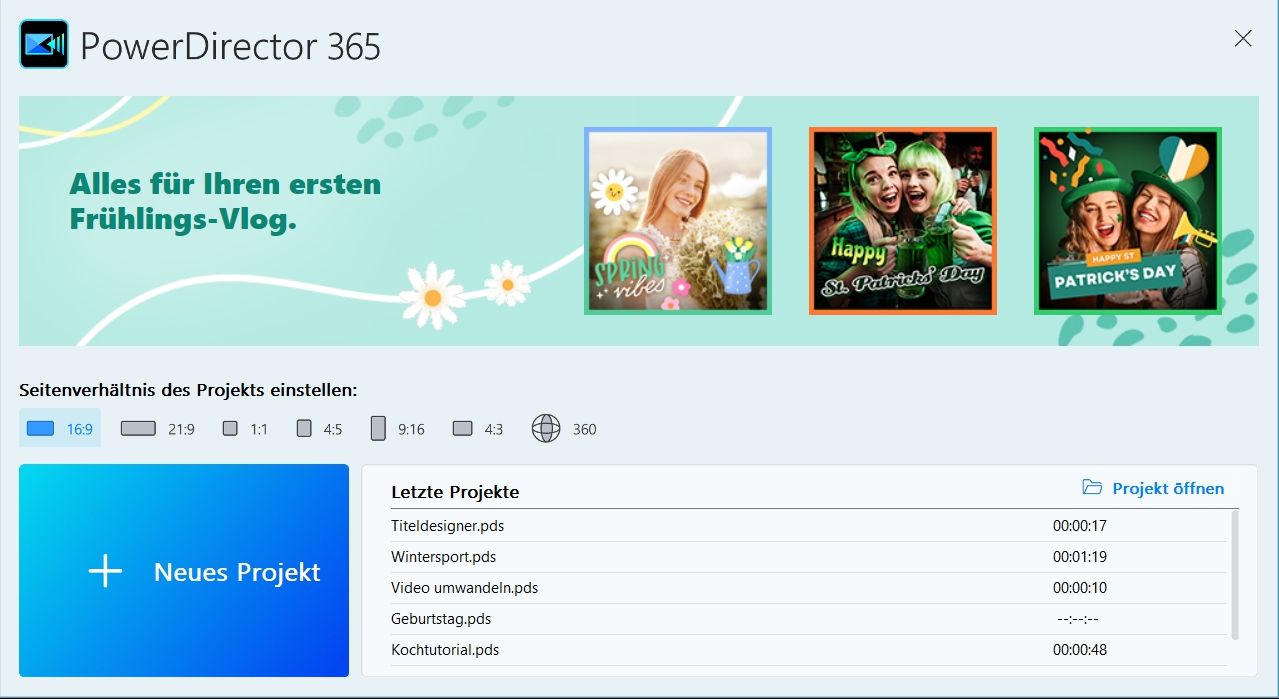Screen dimensions: 1279x699
Task: Open recent project Wintersport.pds
Action: coord(443,556)
